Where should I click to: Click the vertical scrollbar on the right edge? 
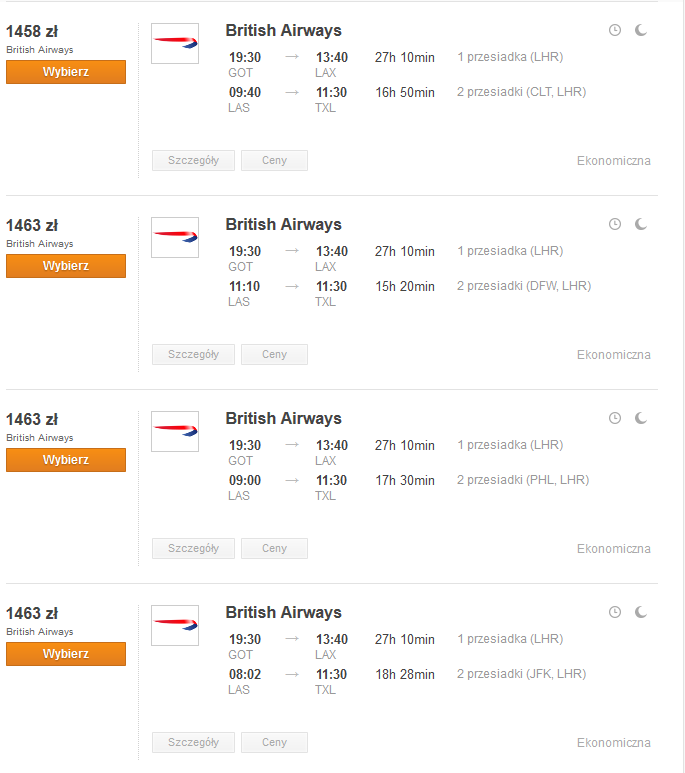(x=684, y=386)
